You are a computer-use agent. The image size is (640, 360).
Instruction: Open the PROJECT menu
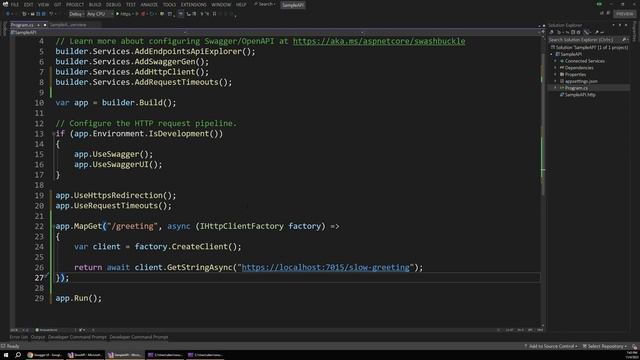tap(75, 4)
